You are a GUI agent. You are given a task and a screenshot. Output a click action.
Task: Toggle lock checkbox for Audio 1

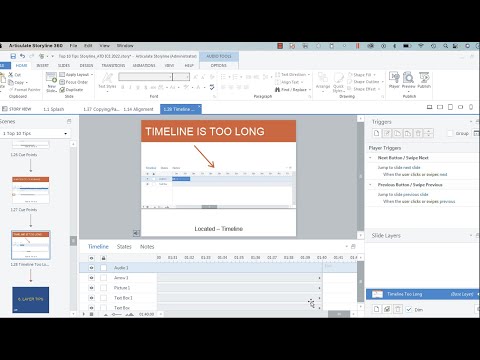tap(104, 268)
